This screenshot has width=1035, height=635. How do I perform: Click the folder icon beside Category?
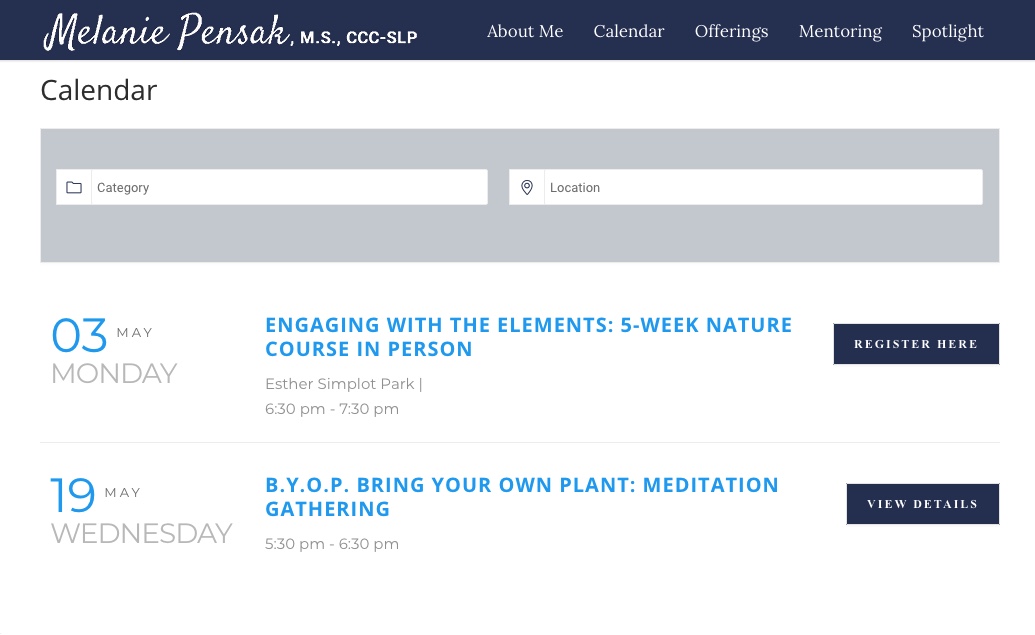click(74, 187)
